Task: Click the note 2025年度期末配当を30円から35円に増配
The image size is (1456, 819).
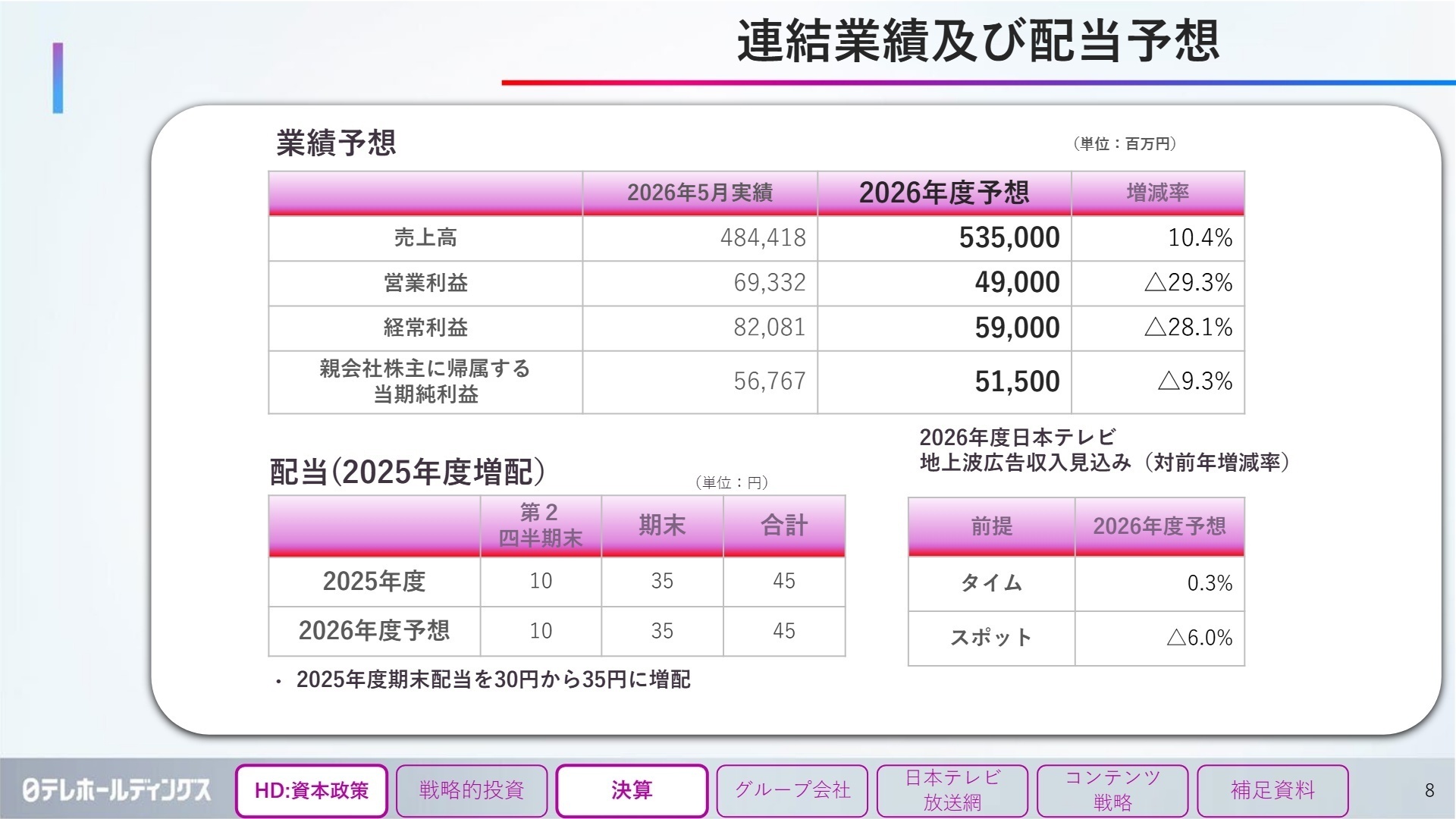Action: coord(493,679)
